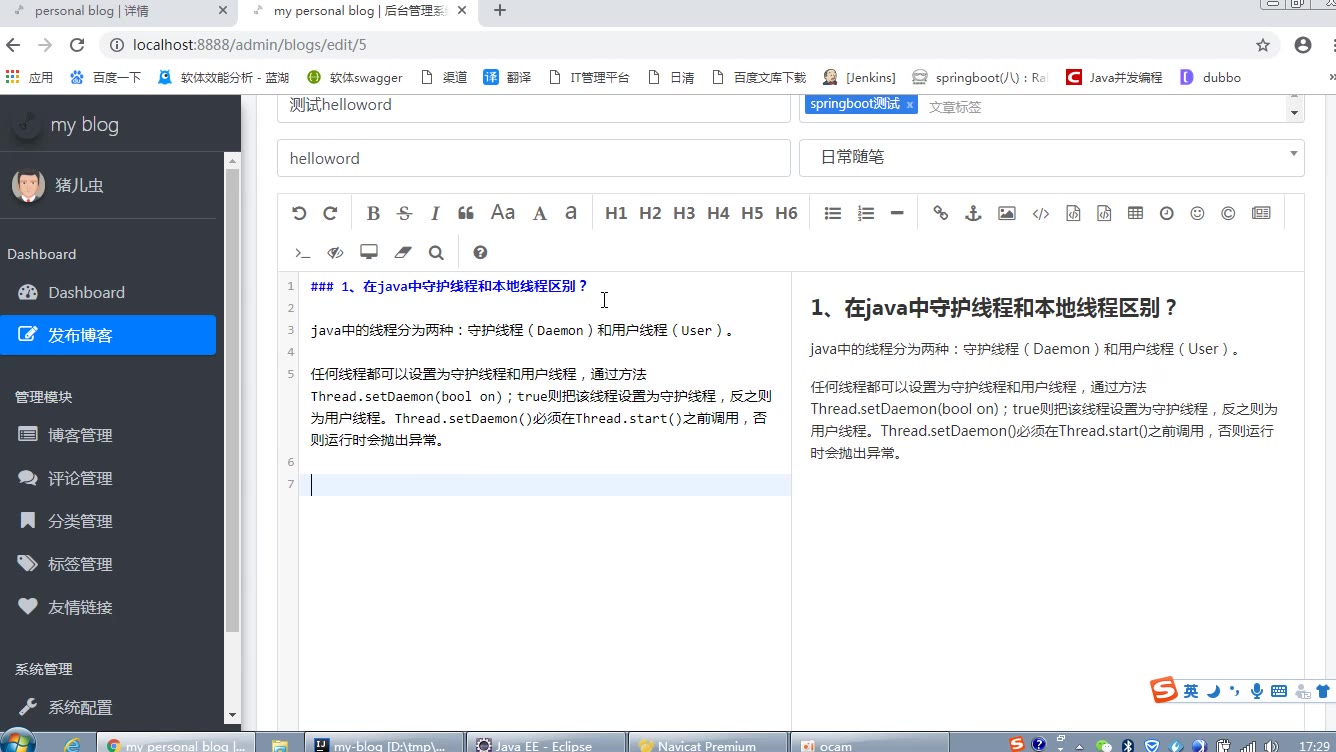
Task: Insert a block quote via the toolbar
Action: point(466,213)
